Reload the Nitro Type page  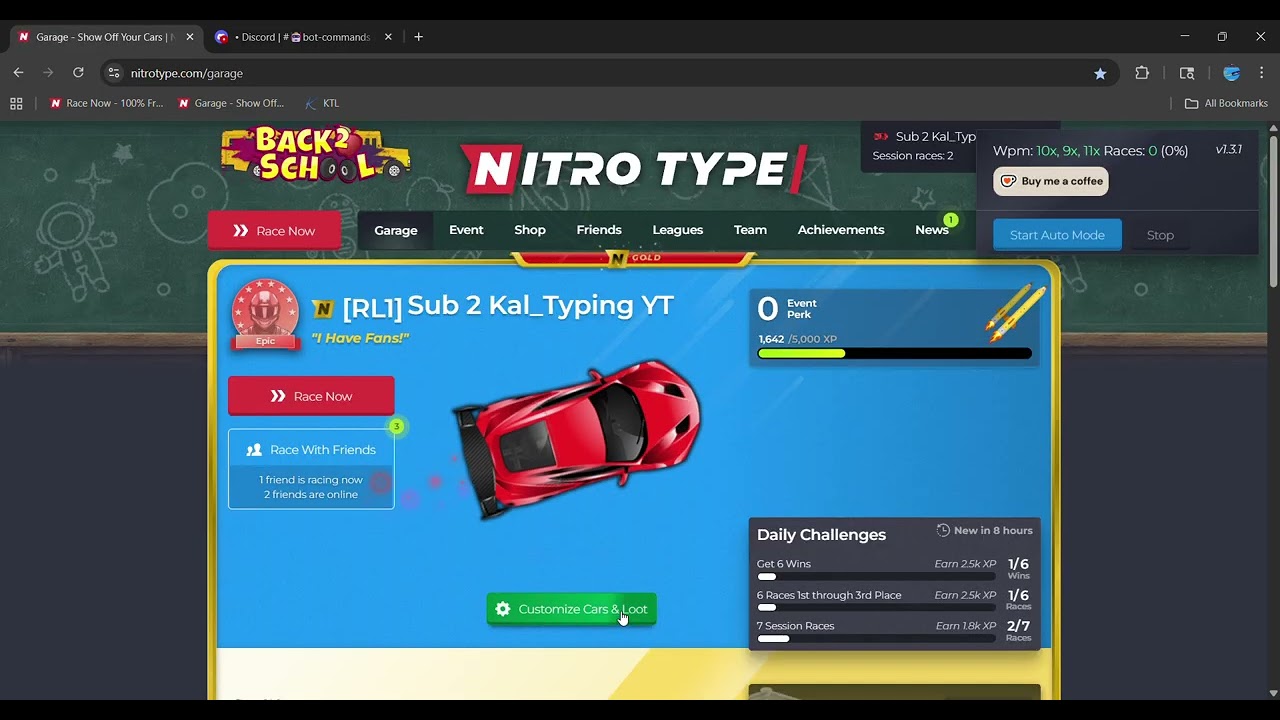click(78, 73)
